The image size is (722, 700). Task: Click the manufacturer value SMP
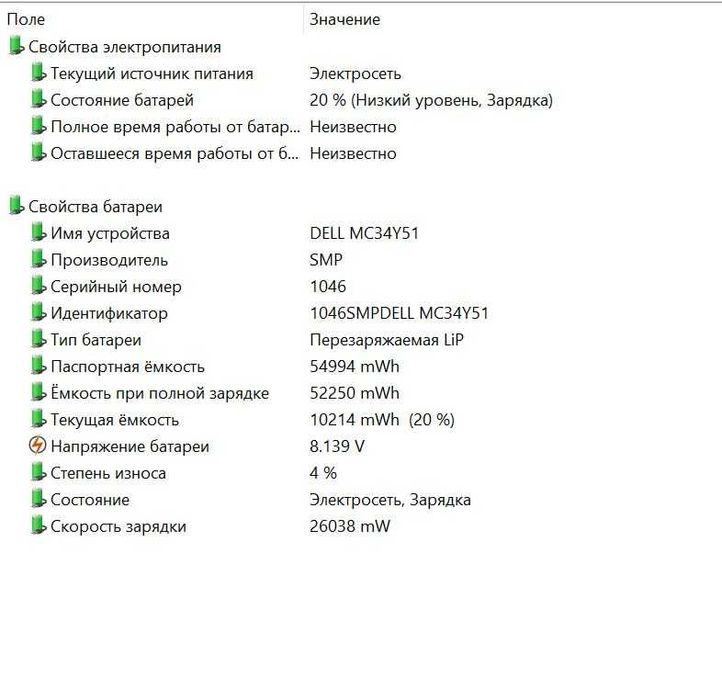[326, 260]
